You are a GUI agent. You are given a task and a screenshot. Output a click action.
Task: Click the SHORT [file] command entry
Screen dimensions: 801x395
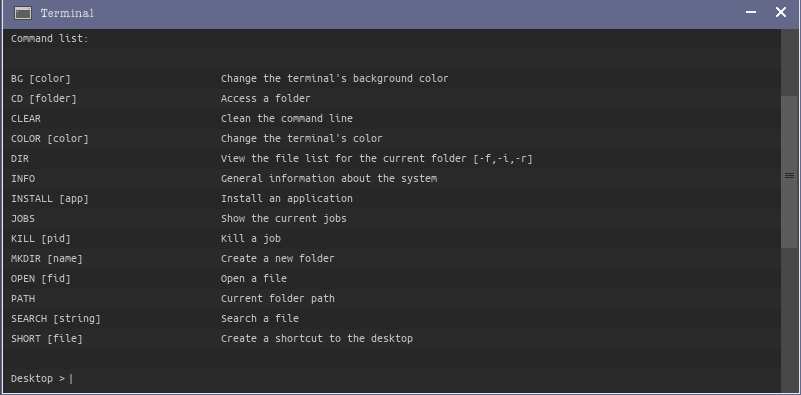pos(46,338)
